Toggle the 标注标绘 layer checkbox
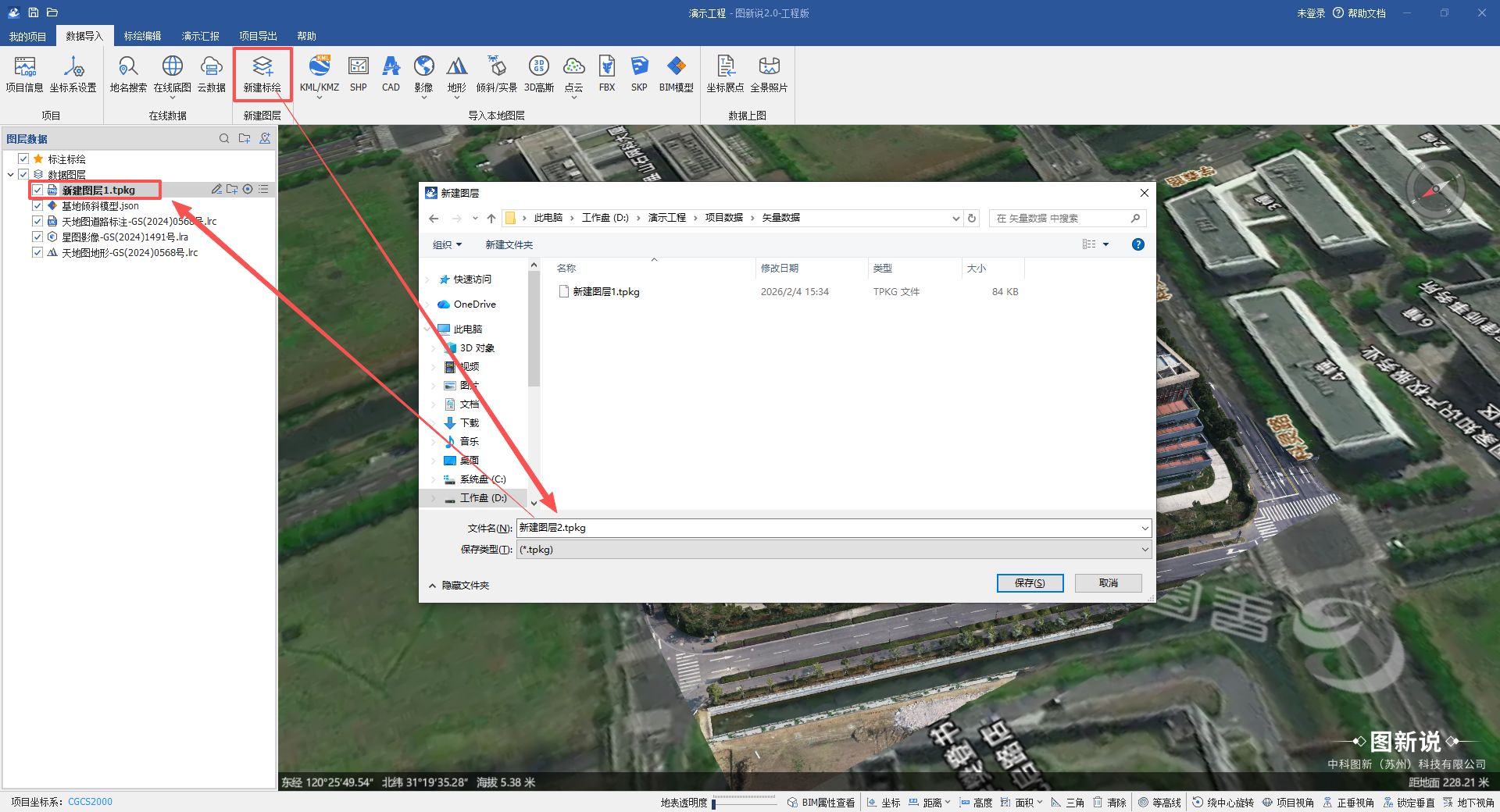1500x812 pixels. tap(23, 158)
